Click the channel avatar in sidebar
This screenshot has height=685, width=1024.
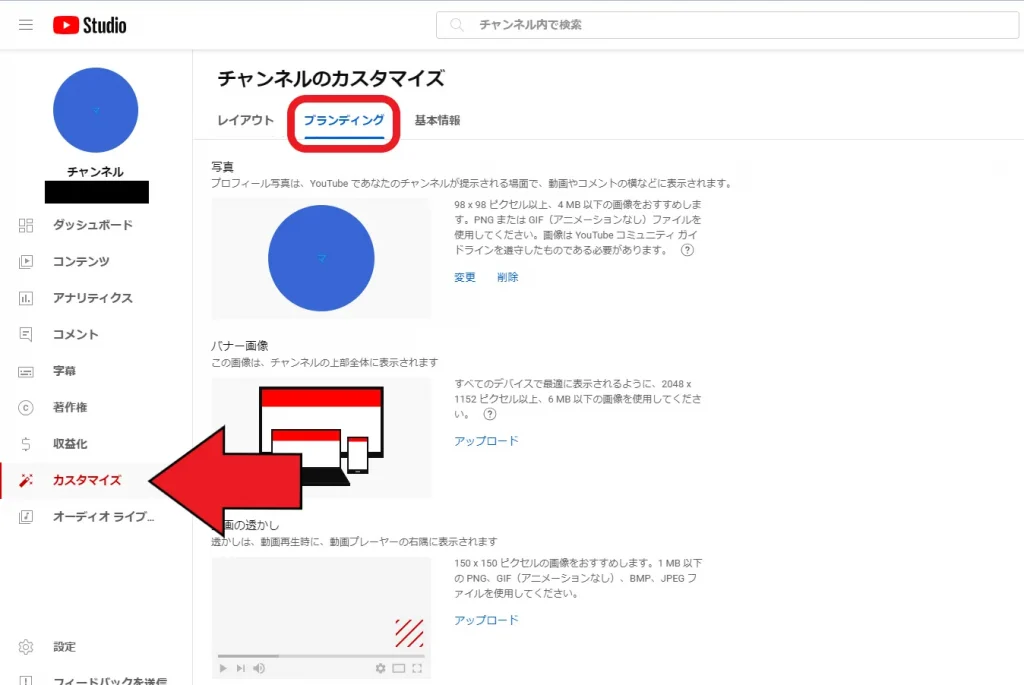click(96, 110)
